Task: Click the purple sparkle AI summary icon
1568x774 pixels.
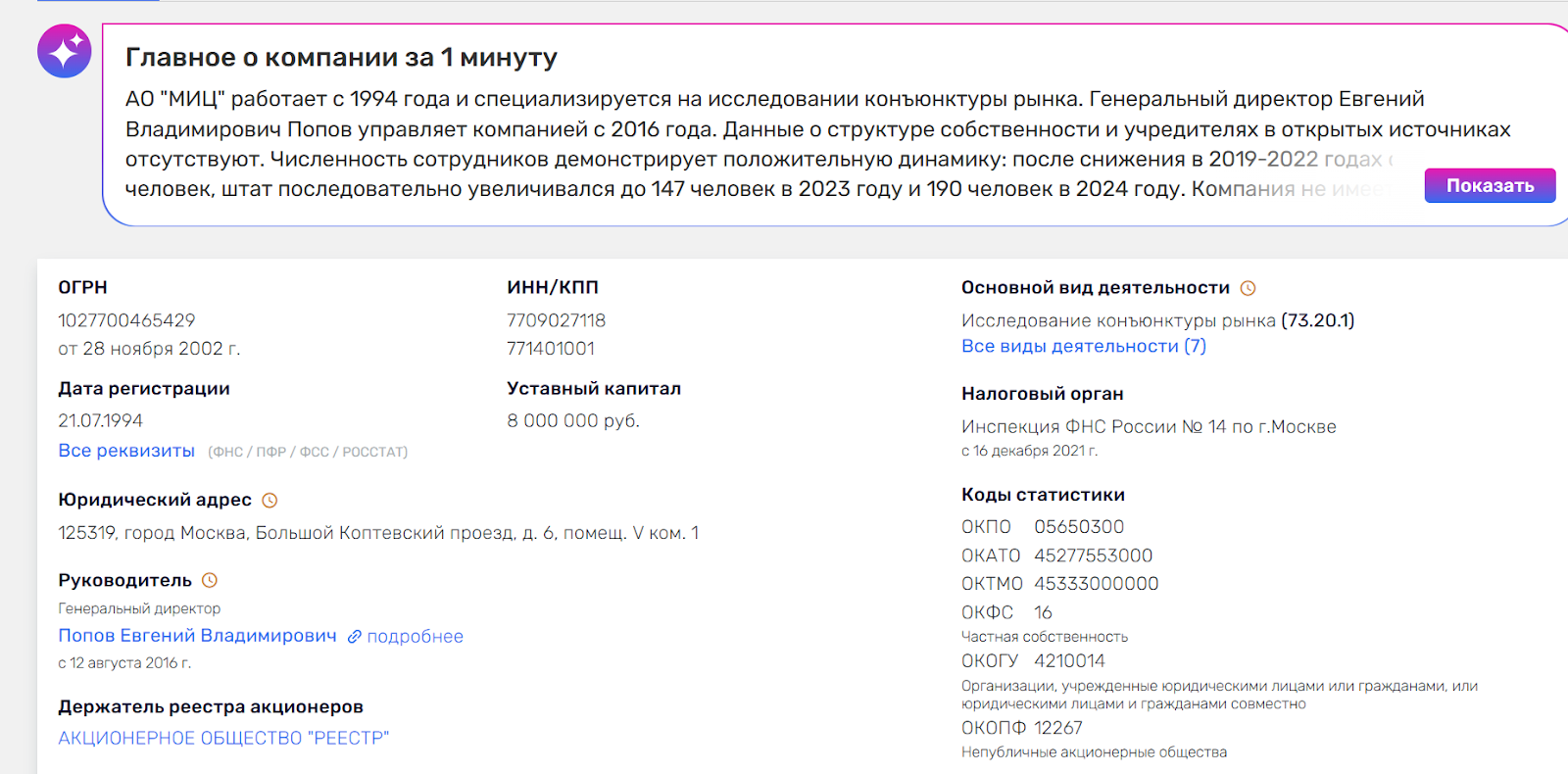Action: (x=65, y=51)
